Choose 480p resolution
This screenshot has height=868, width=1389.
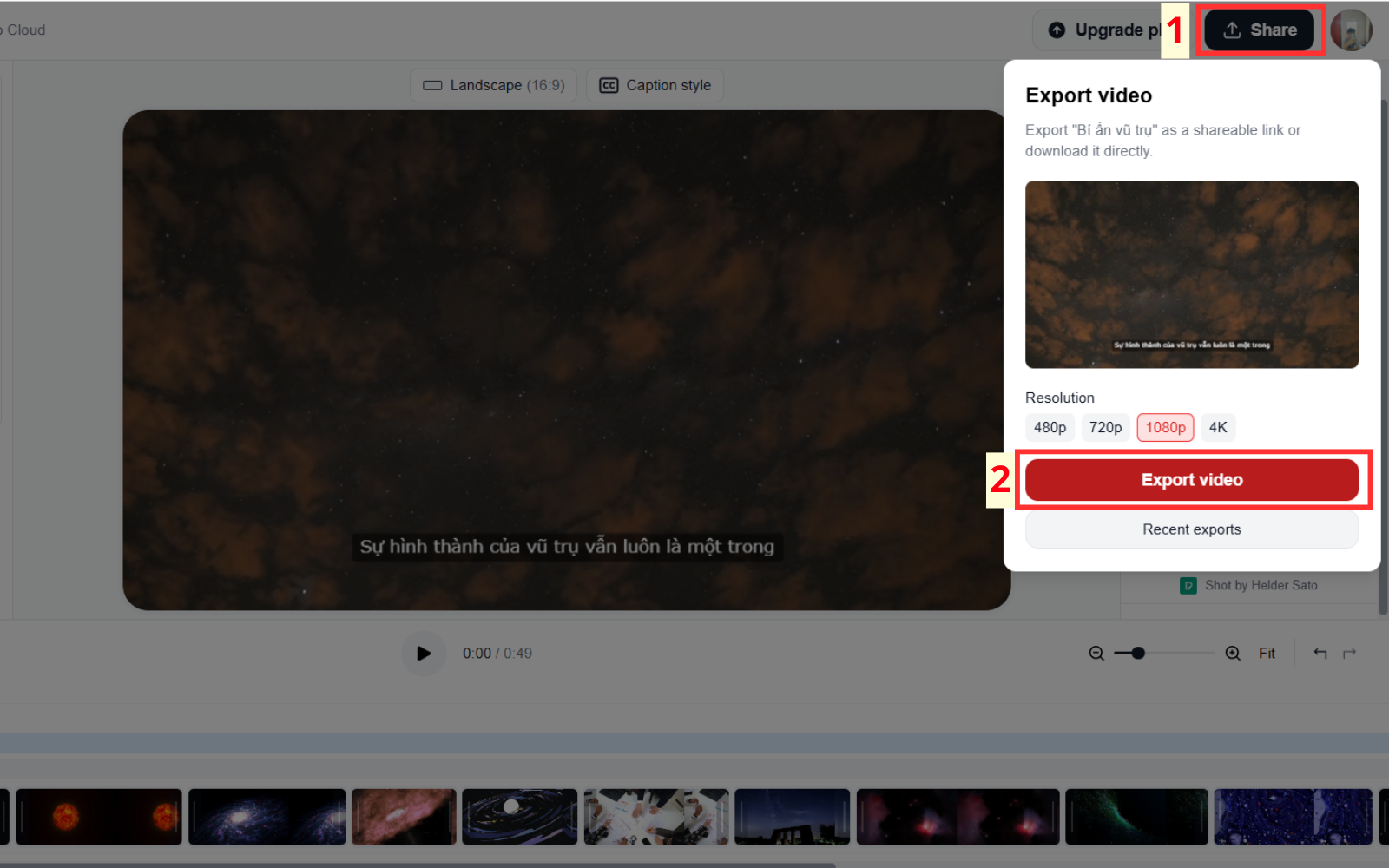pyautogui.click(x=1050, y=427)
